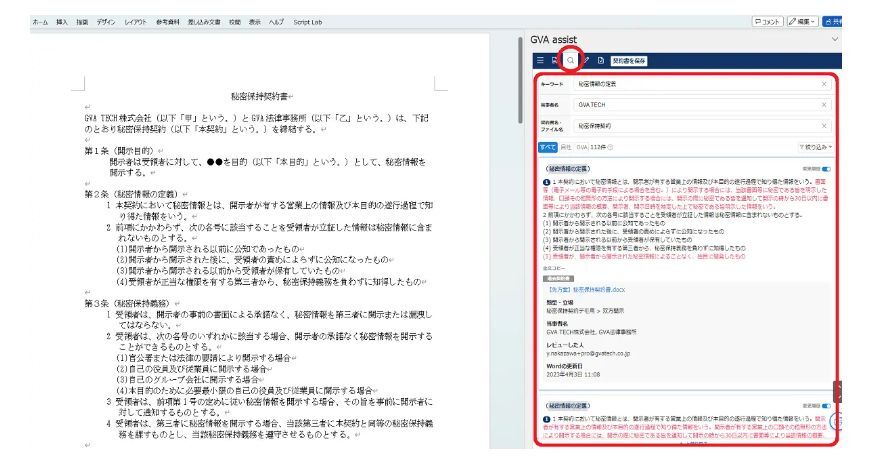Open the レイアウト ribbon tab
This screenshot has width=877, height=475.
pos(135,22)
